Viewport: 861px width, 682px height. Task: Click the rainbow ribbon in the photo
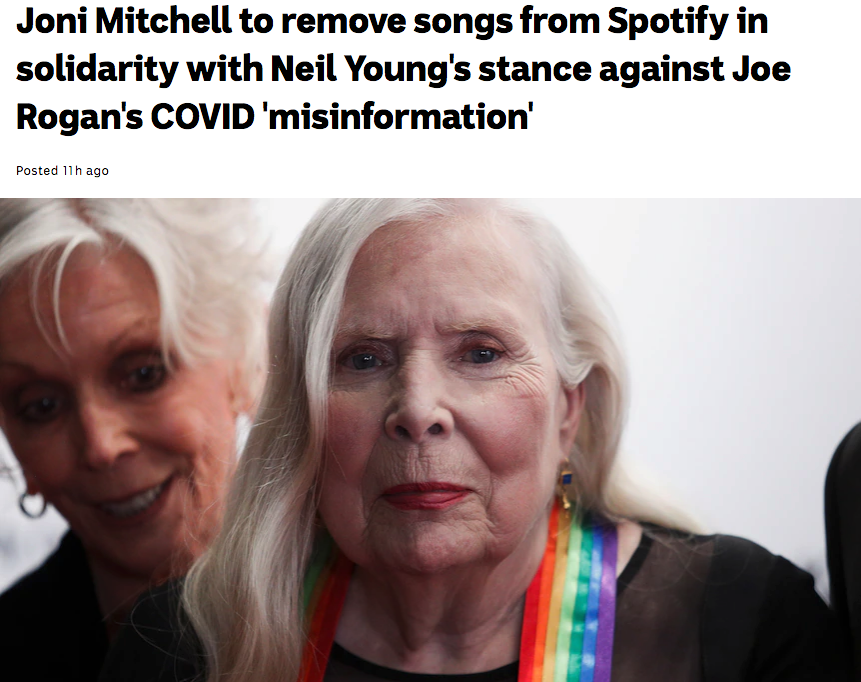tap(568, 593)
